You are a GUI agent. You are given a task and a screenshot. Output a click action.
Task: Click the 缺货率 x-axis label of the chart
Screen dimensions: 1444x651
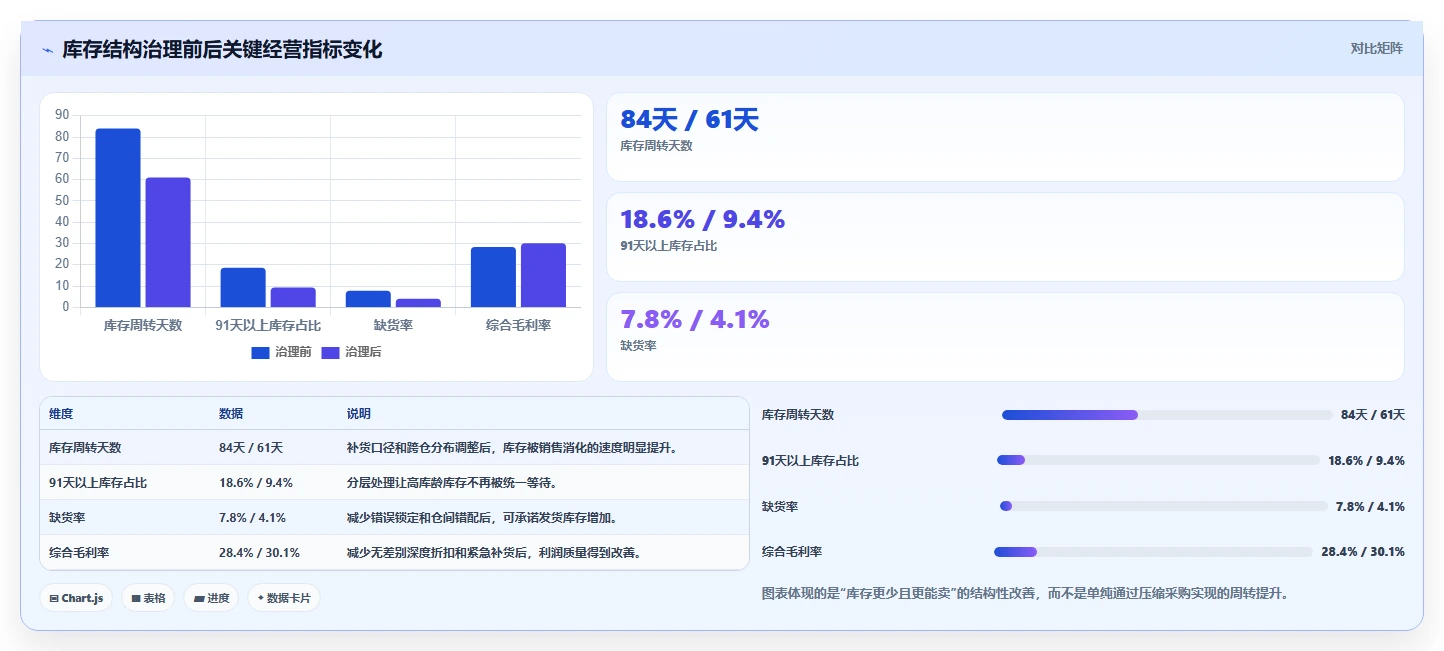pyautogui.click(x=393, y=325)
